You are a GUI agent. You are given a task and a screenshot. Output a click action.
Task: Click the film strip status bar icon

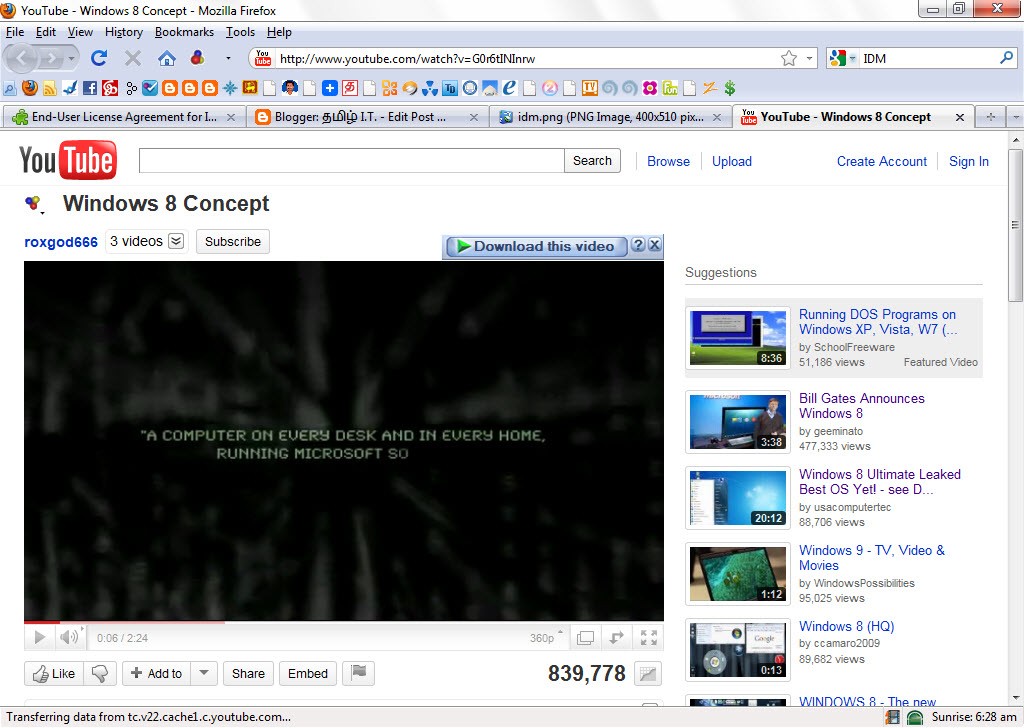tap(892, 717)
